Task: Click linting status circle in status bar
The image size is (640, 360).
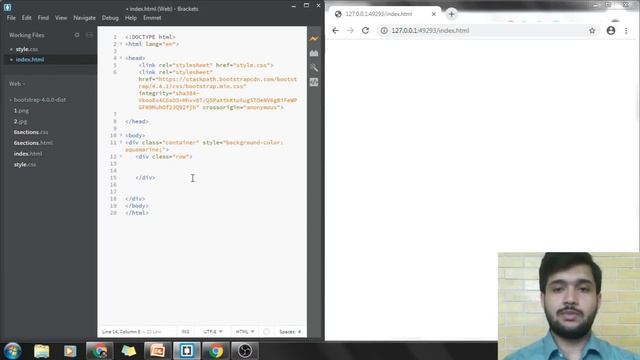Action: click(266, 332)
